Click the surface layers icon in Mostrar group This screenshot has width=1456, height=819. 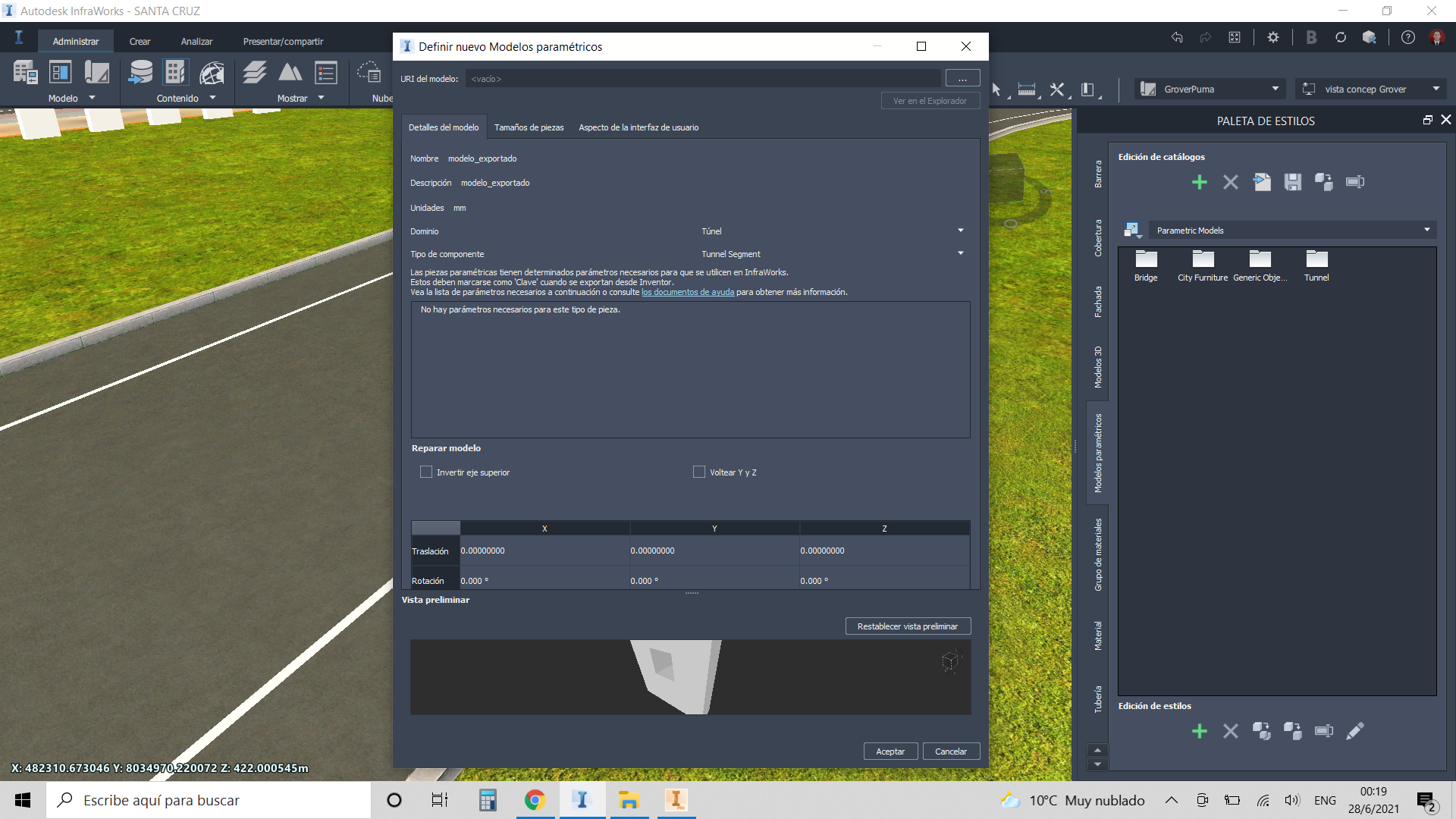255,73
